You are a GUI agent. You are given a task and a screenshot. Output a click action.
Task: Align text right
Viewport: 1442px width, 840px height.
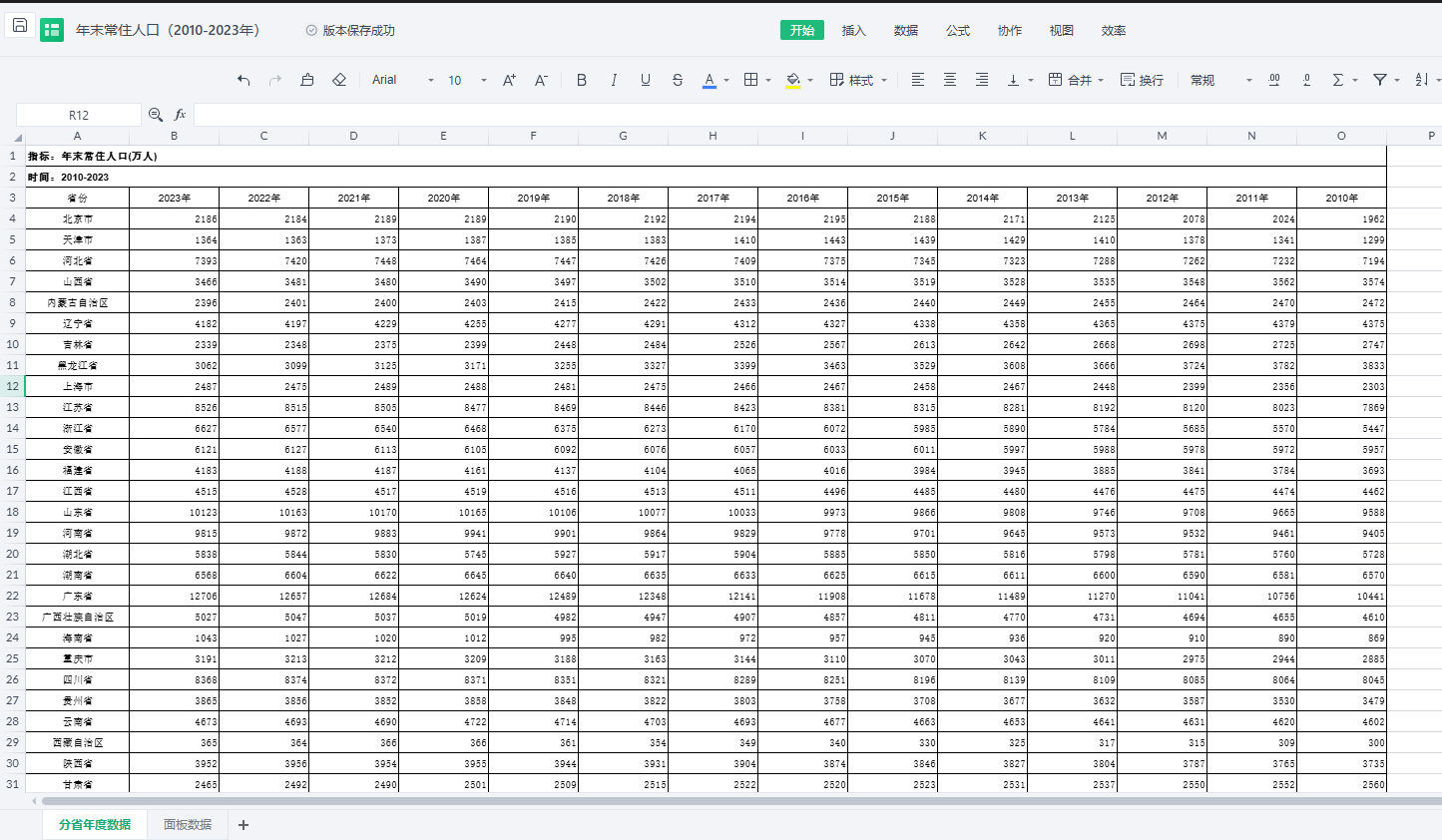(982, 80)
